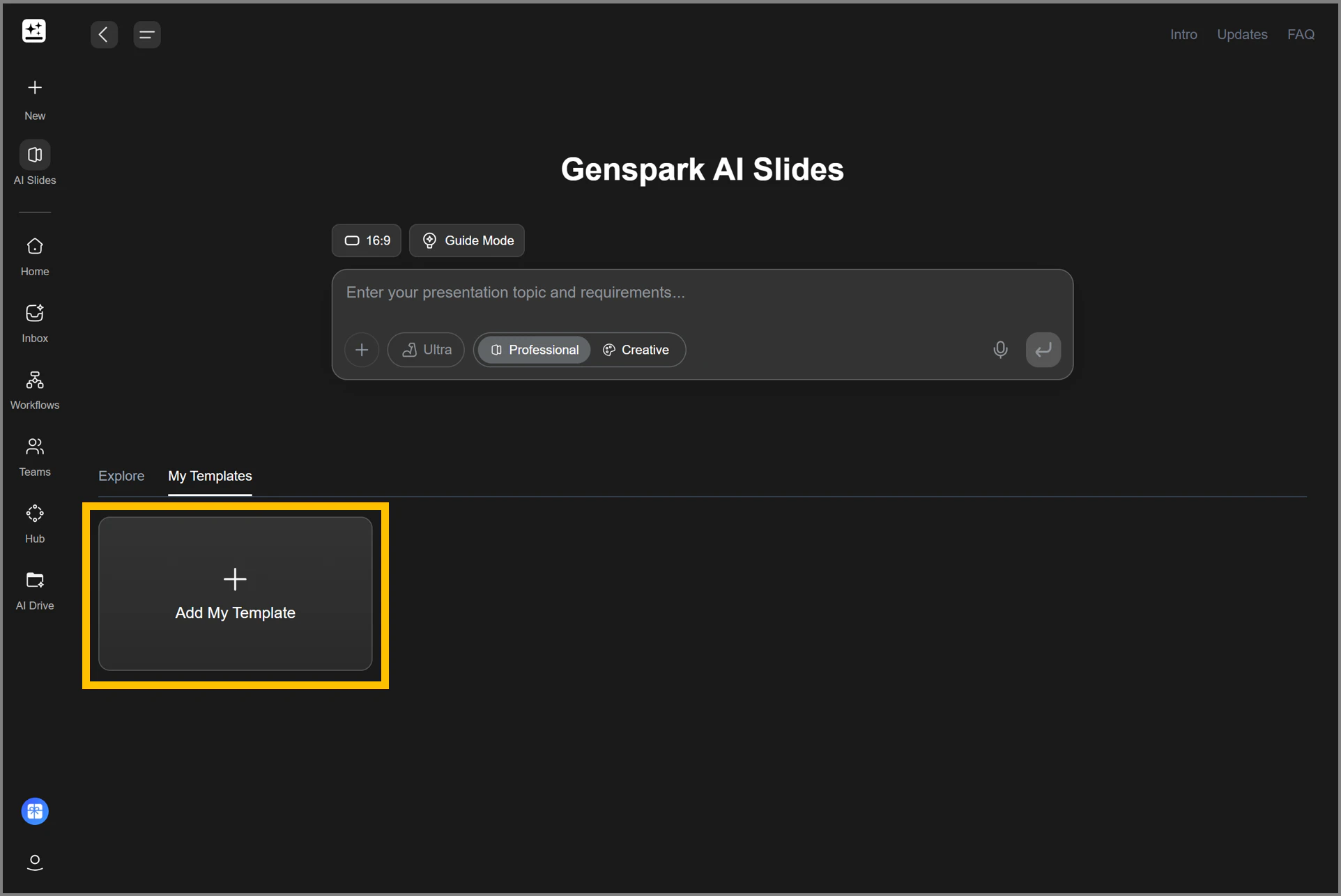
Task: Open the Inbox sidebar icon
Action: click(35, 314)
